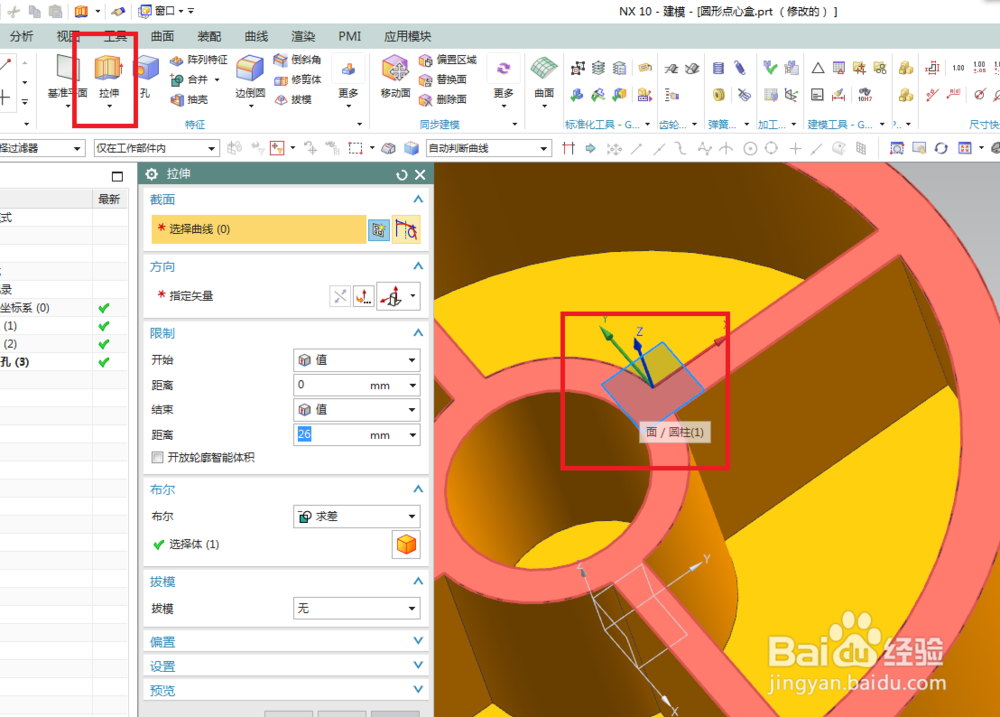The image size is (1000, 717).
Task: Open the Curve (曲线) ribbon tab
Action: tap(256, 36)
